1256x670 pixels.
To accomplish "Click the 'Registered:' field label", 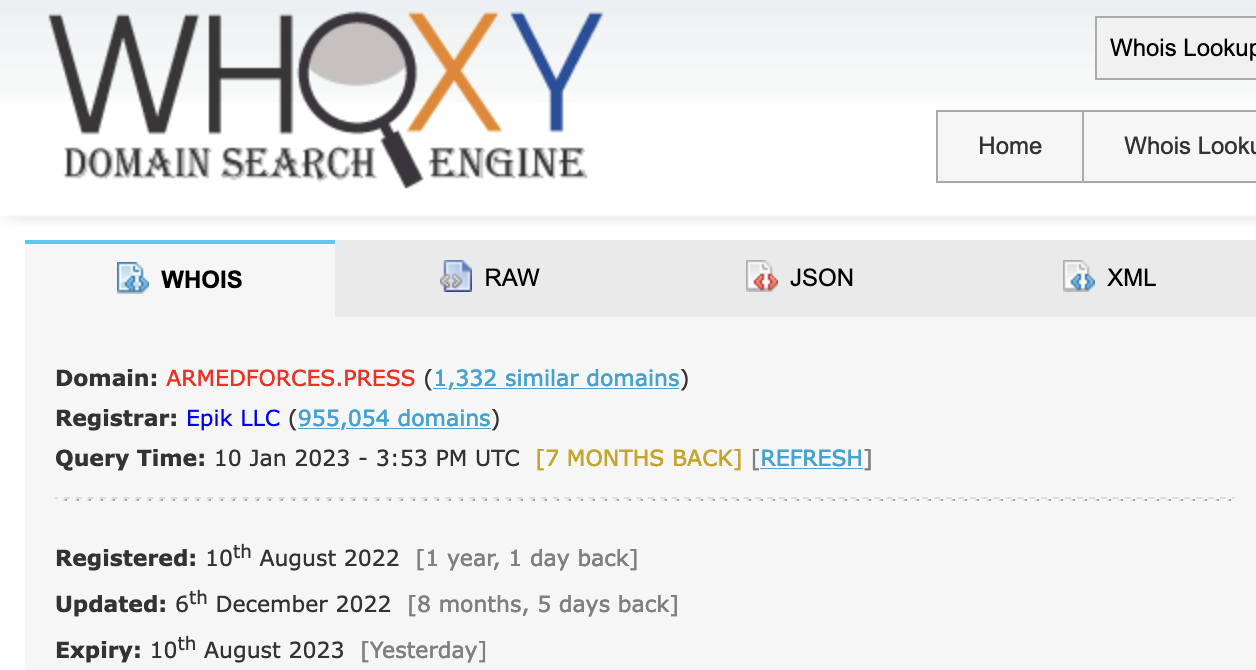I will coord(126,558).
